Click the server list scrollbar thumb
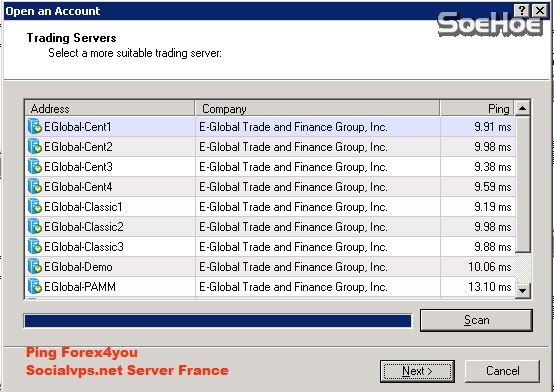554x392 pixels. (522, 184)
